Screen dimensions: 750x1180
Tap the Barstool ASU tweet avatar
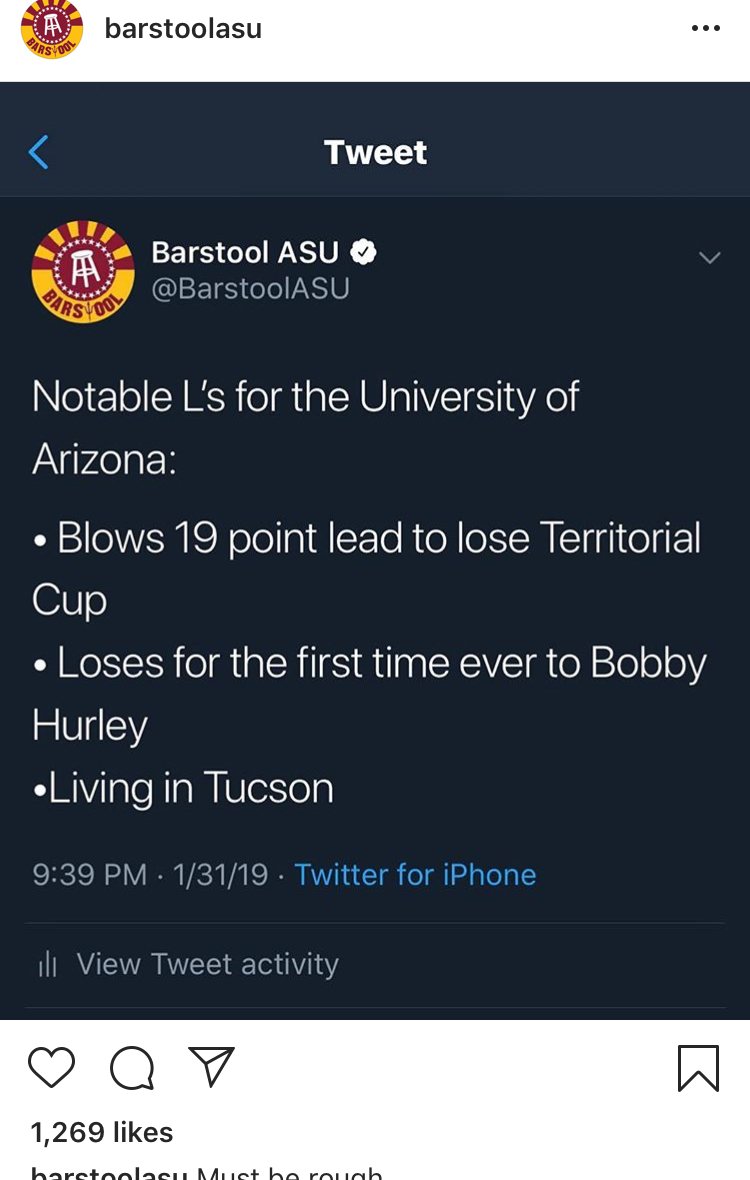coord(83,272)
